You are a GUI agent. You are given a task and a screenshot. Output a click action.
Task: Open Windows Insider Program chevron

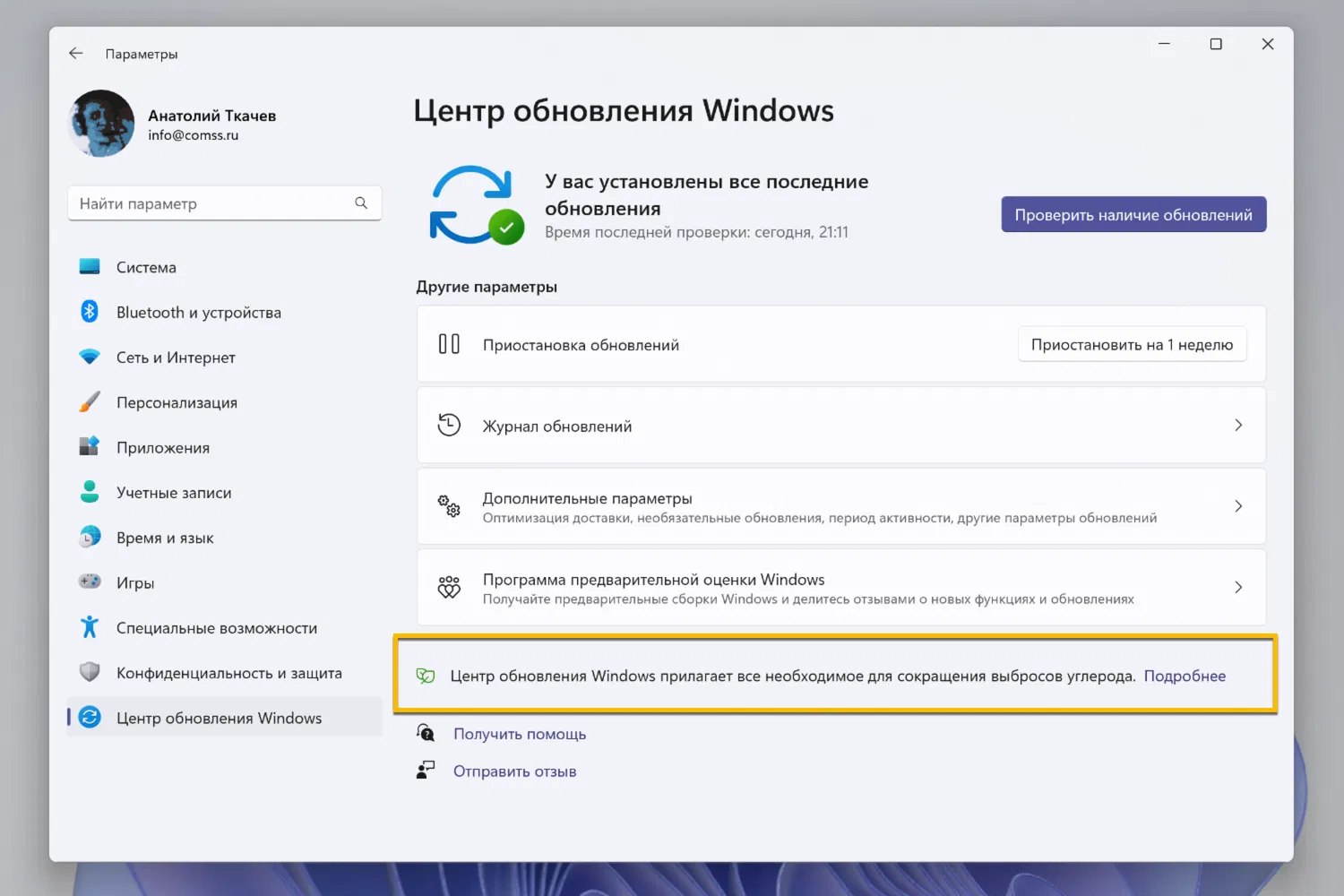pos(1238,588)
